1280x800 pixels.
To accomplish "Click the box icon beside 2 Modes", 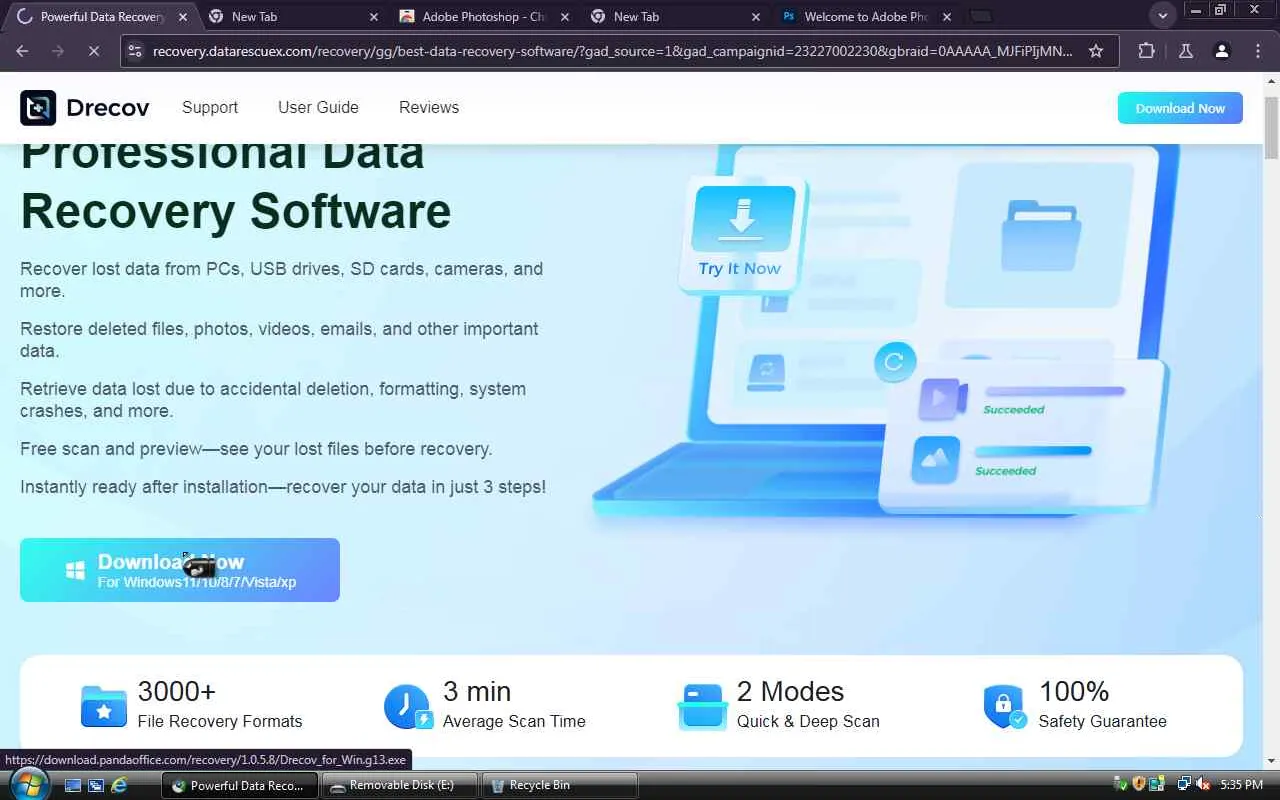I will [x=701, y=707].
